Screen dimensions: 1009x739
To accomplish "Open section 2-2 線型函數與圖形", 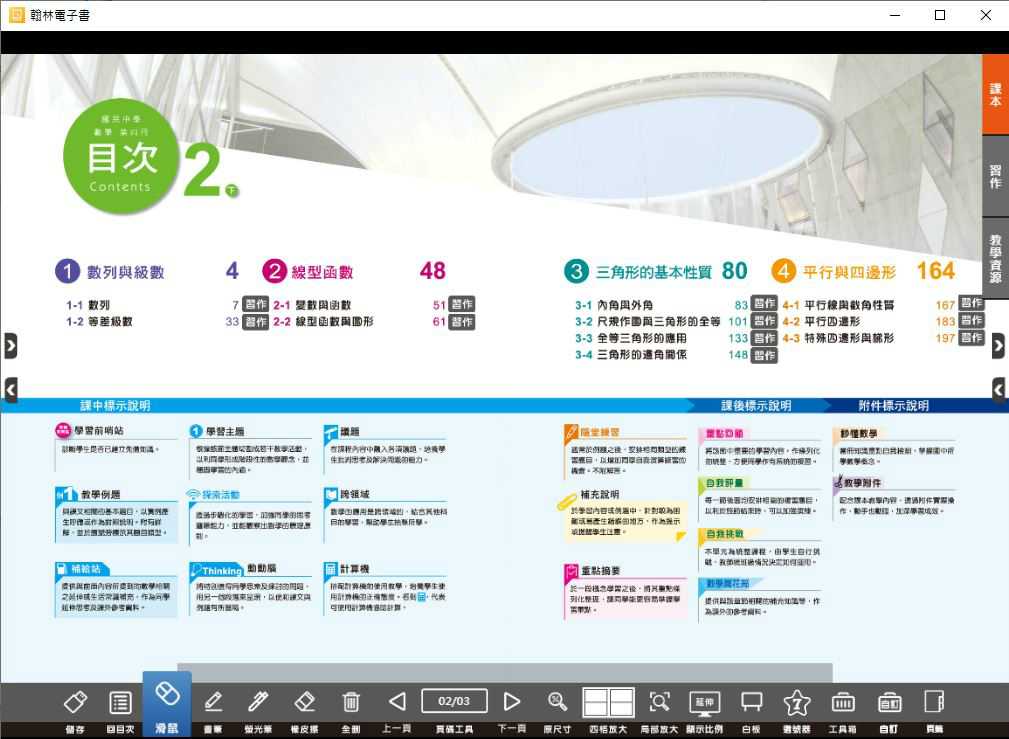I will pyautogui.click(x=323, y=322).
